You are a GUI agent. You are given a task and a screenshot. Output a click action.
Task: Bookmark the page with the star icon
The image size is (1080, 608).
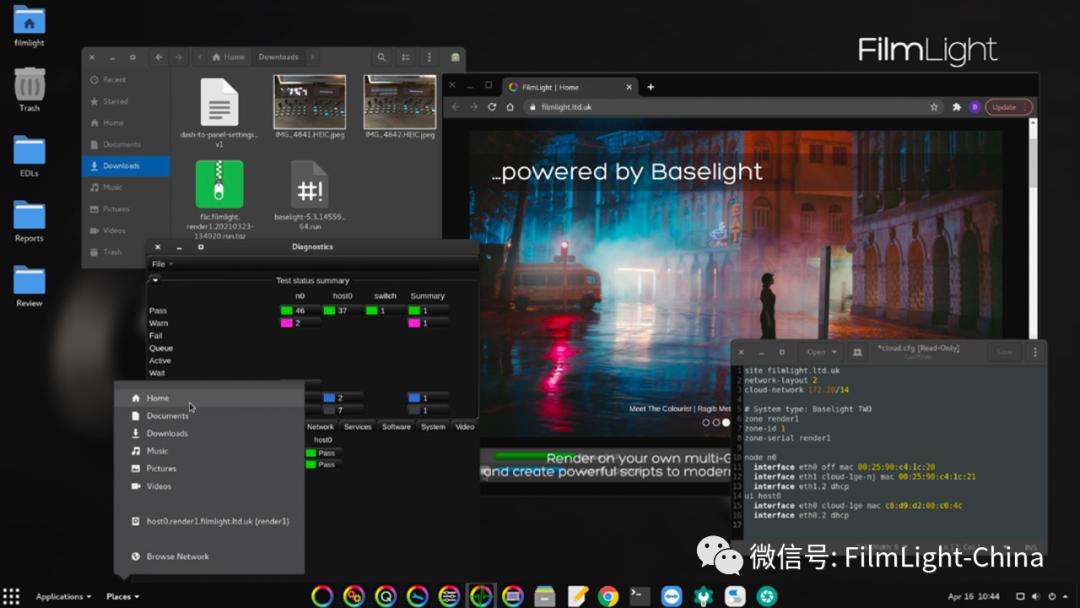click(x=934, y=107)
